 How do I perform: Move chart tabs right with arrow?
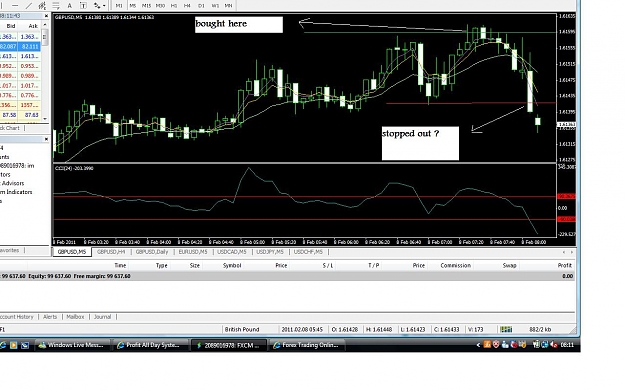pos(572,252)
